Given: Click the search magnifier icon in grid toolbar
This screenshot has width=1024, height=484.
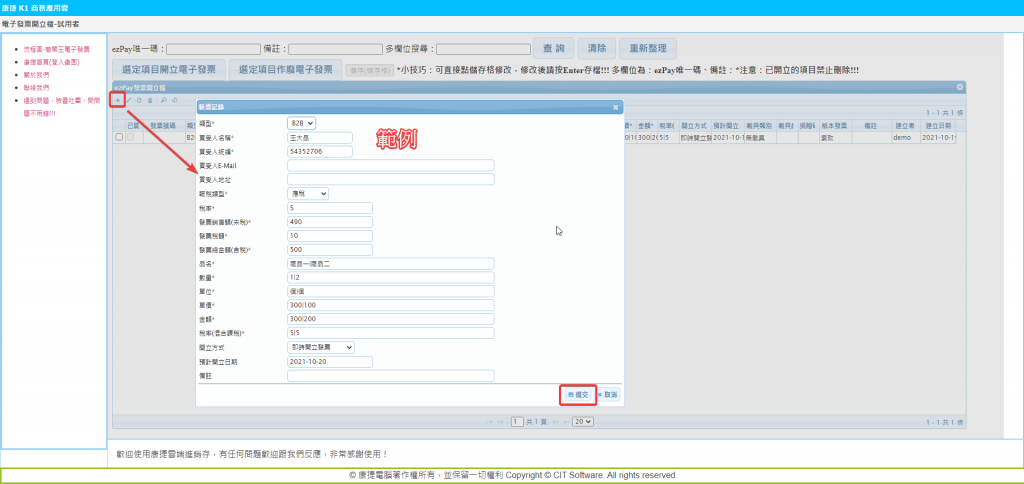Looking at the screenshot, I should 162,100.
